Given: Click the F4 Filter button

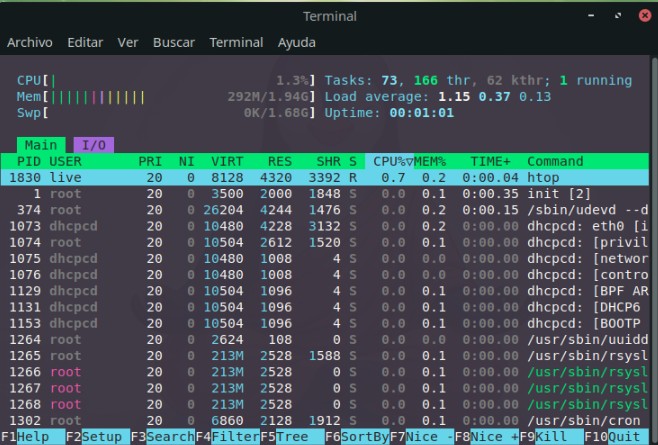Looking at the screenshot, I should [x=228, y=437].
